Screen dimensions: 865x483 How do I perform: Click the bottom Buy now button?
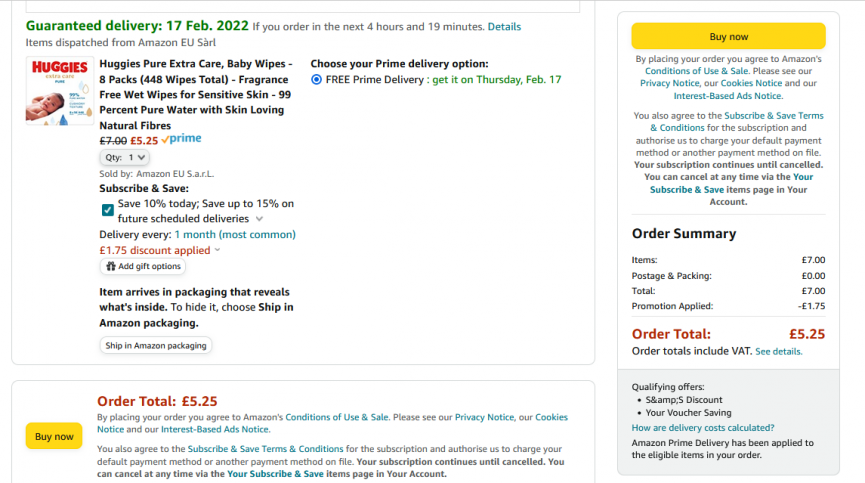[54, 436]
